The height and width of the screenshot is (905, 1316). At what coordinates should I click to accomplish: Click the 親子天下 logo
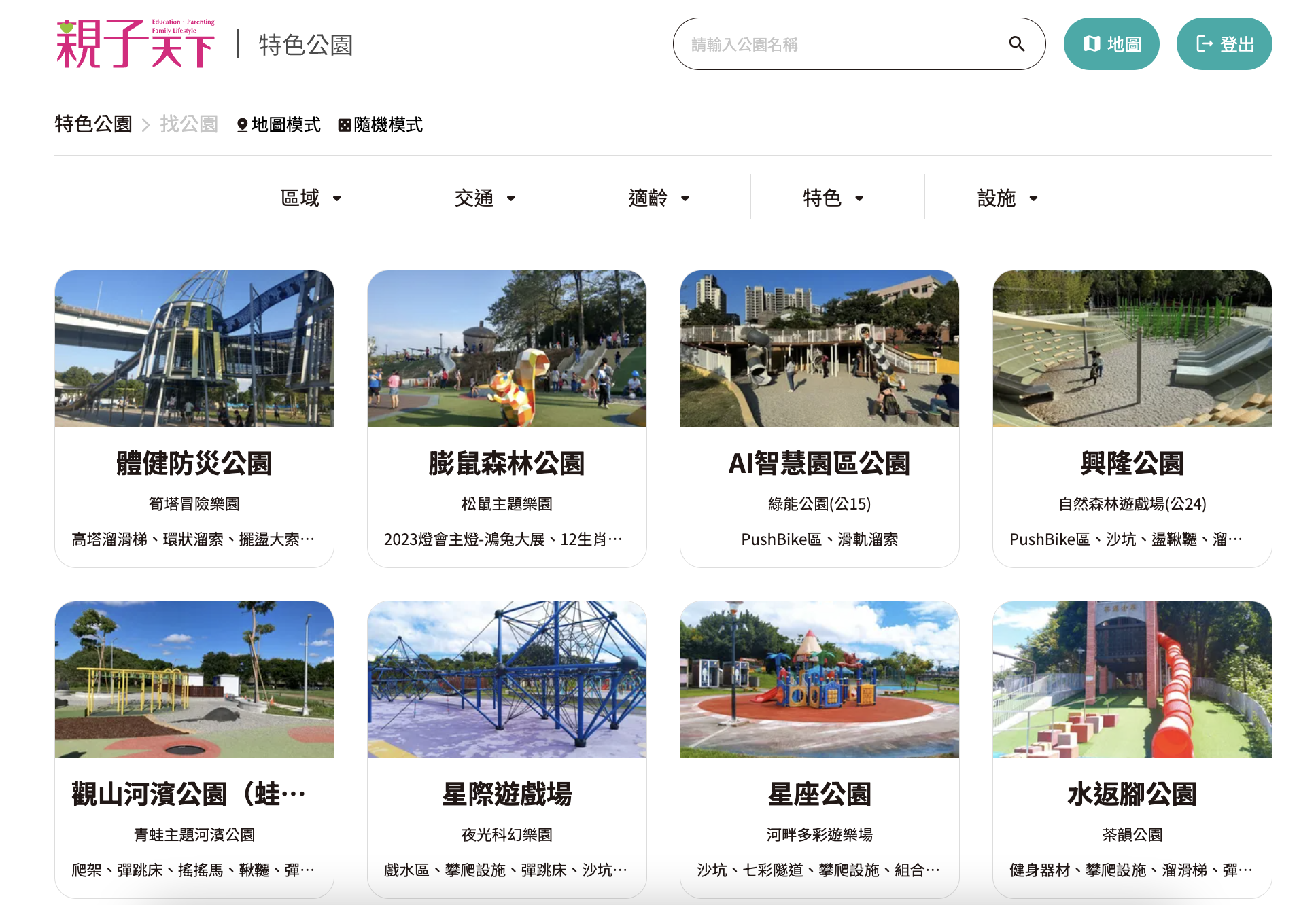(x=135, y=44)
